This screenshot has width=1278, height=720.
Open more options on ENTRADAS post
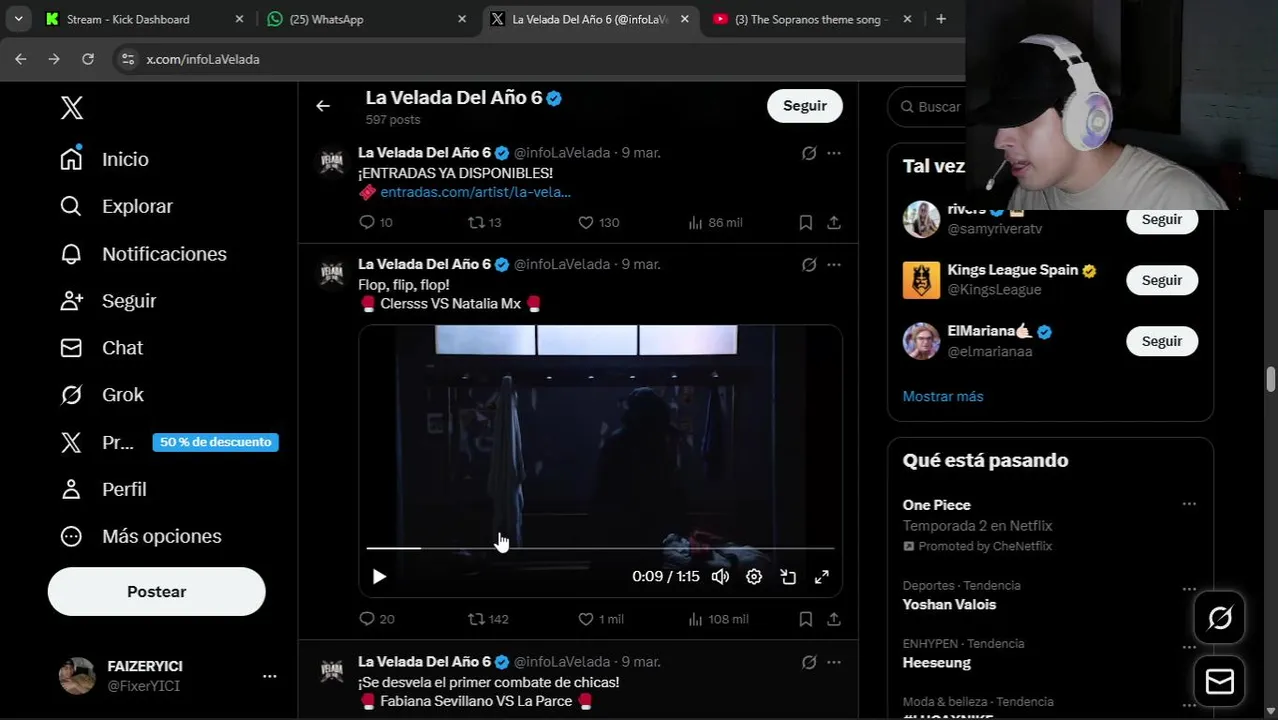click(x=833, y=153)
